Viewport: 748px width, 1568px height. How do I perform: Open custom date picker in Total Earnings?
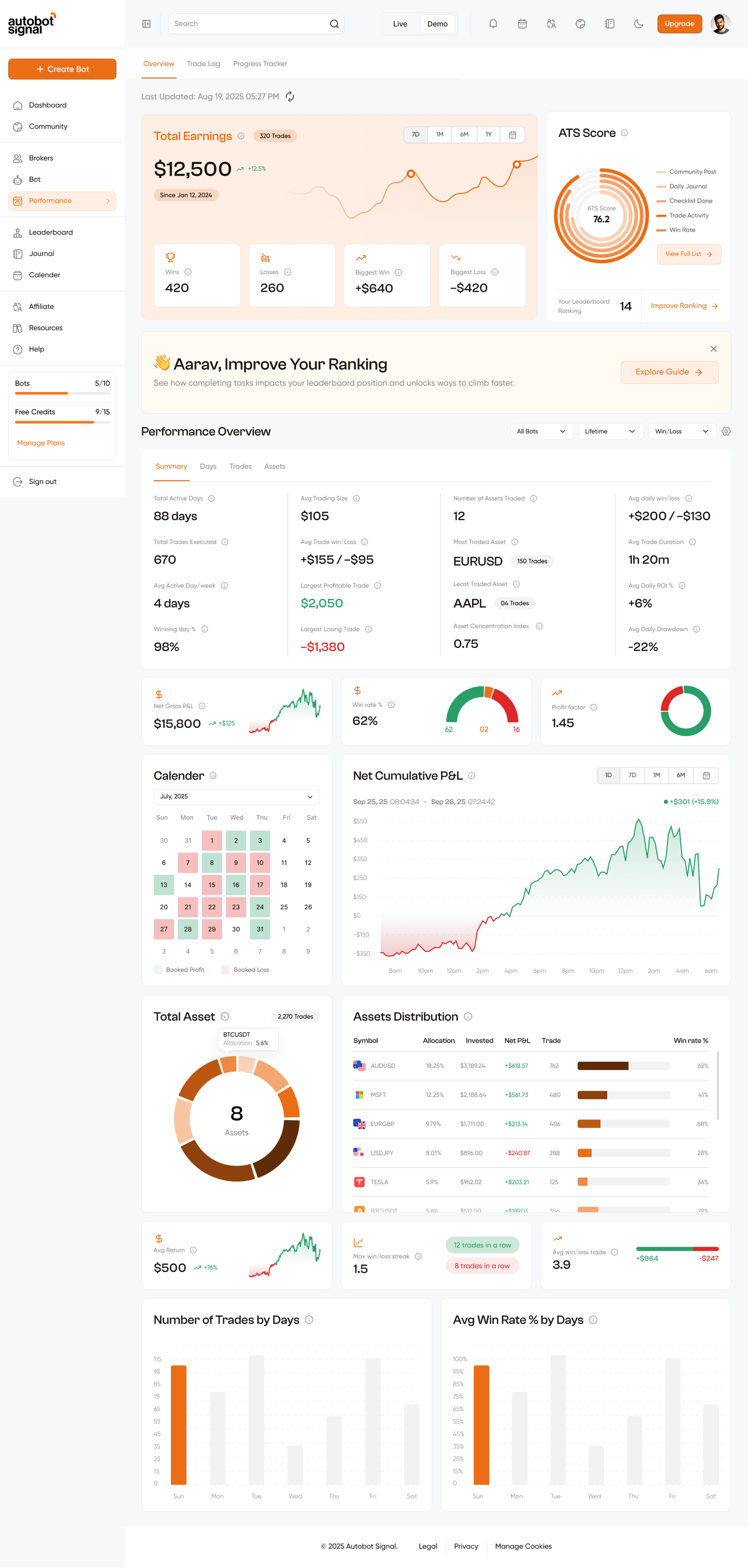(x=512, y=134)
